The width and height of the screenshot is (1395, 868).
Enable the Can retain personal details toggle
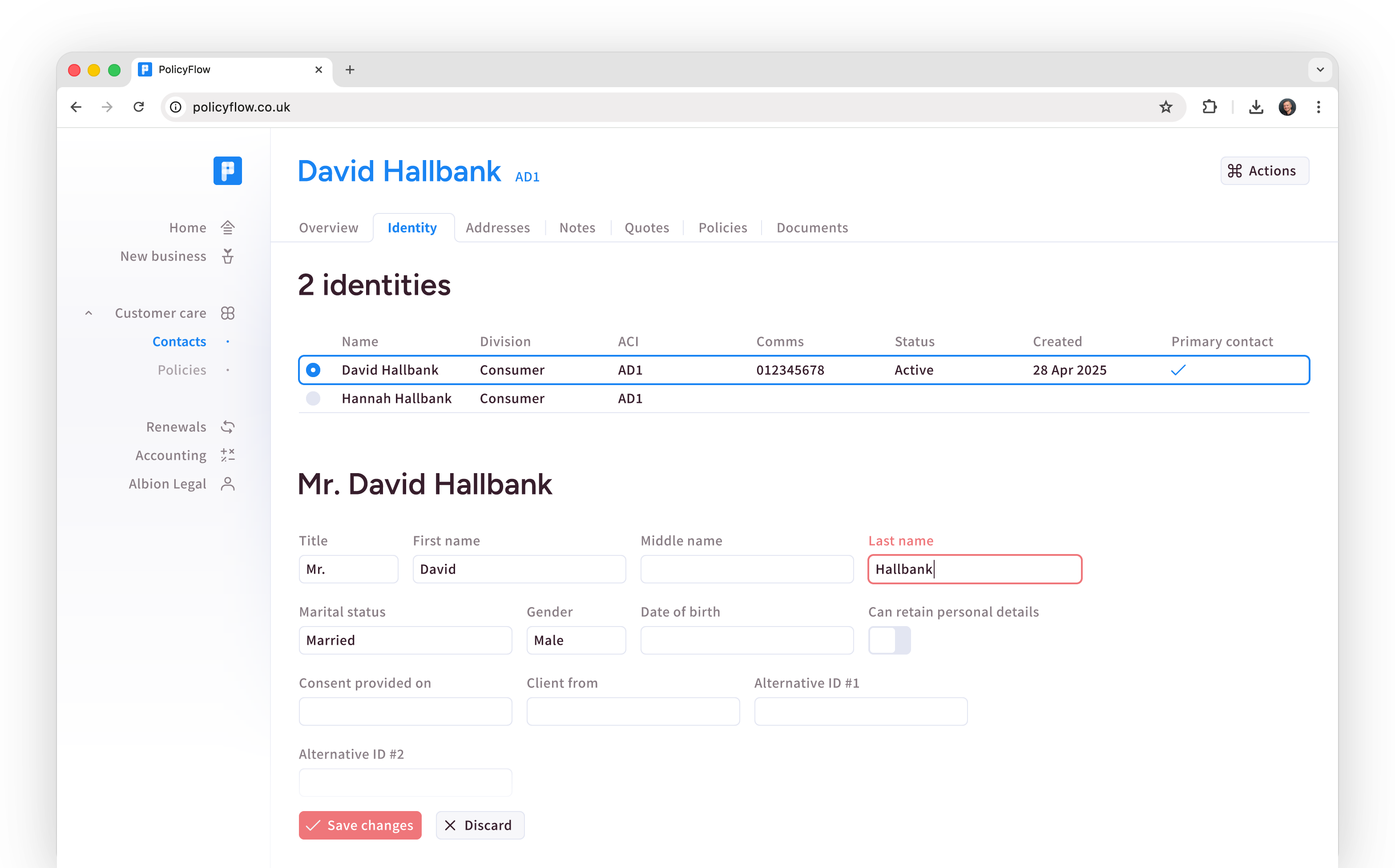tap(890, 640)
